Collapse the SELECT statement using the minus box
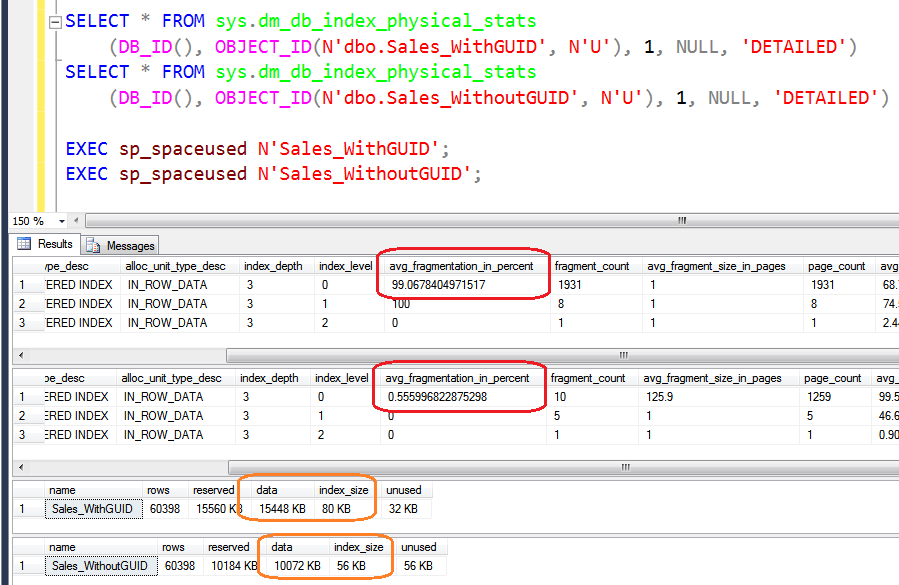Screen dimensions: 899x585 (55, 20)
